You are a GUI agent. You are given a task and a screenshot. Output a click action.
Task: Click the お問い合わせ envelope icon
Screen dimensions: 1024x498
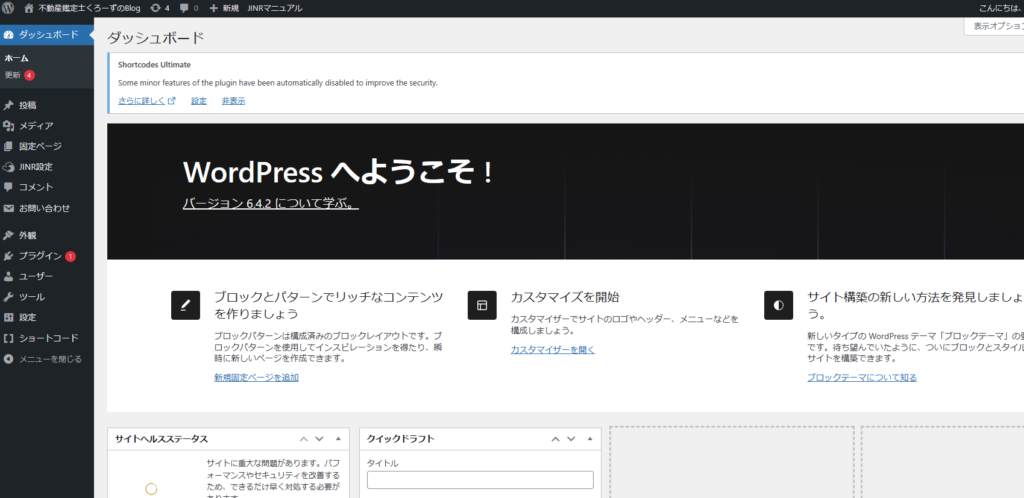pyautogui.click(x=8, y=209)
